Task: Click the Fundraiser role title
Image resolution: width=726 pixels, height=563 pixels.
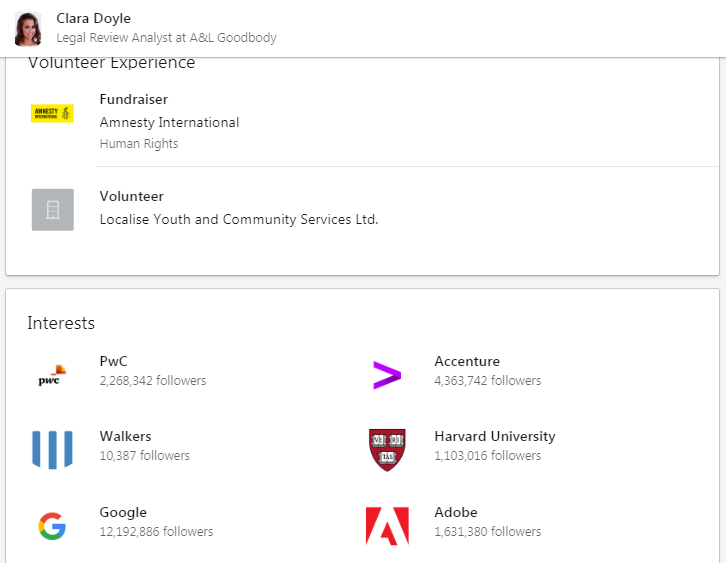Action: pos(134,99)
